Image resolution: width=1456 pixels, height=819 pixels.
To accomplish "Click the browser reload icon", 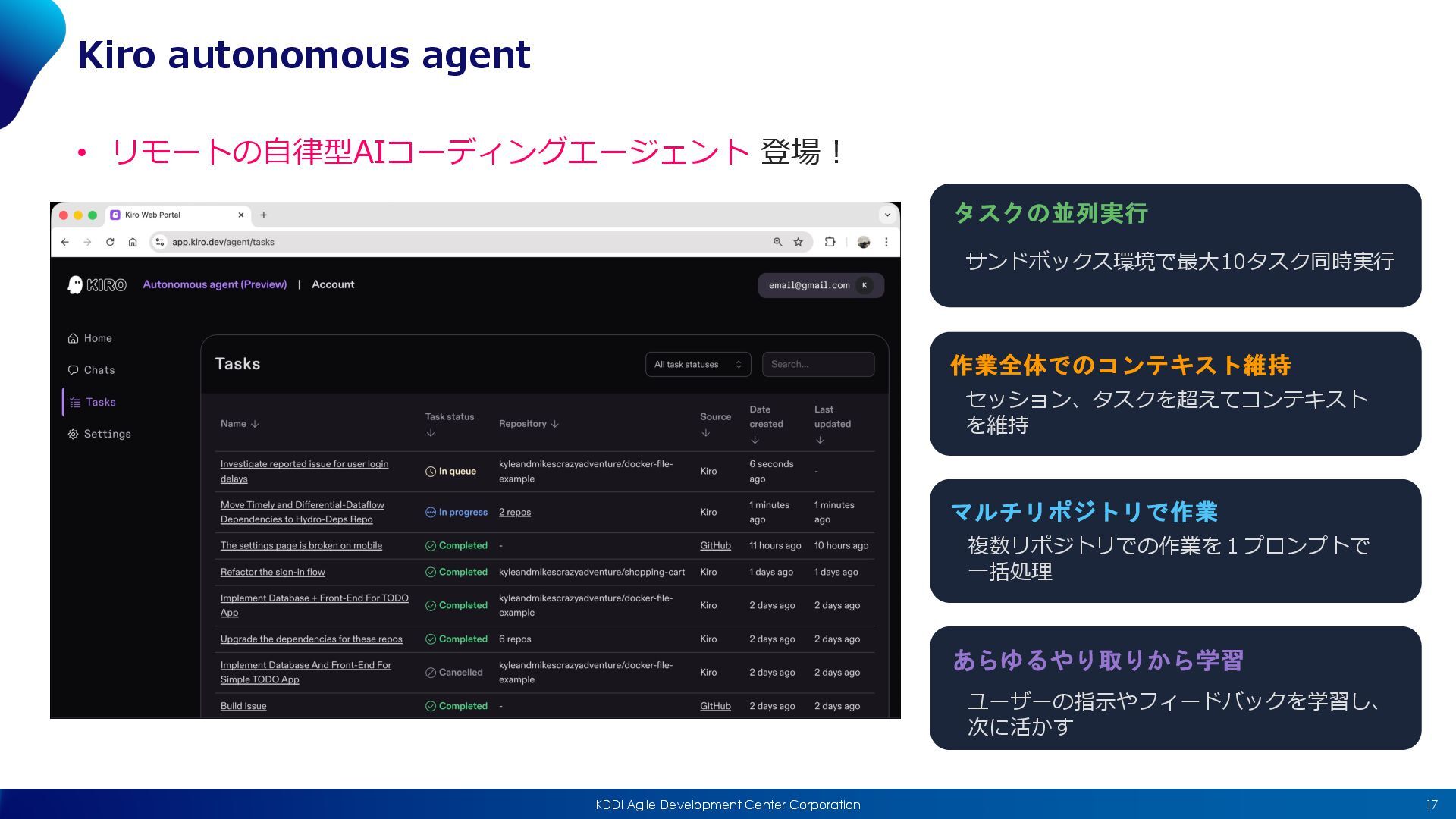I will (110, 242).
